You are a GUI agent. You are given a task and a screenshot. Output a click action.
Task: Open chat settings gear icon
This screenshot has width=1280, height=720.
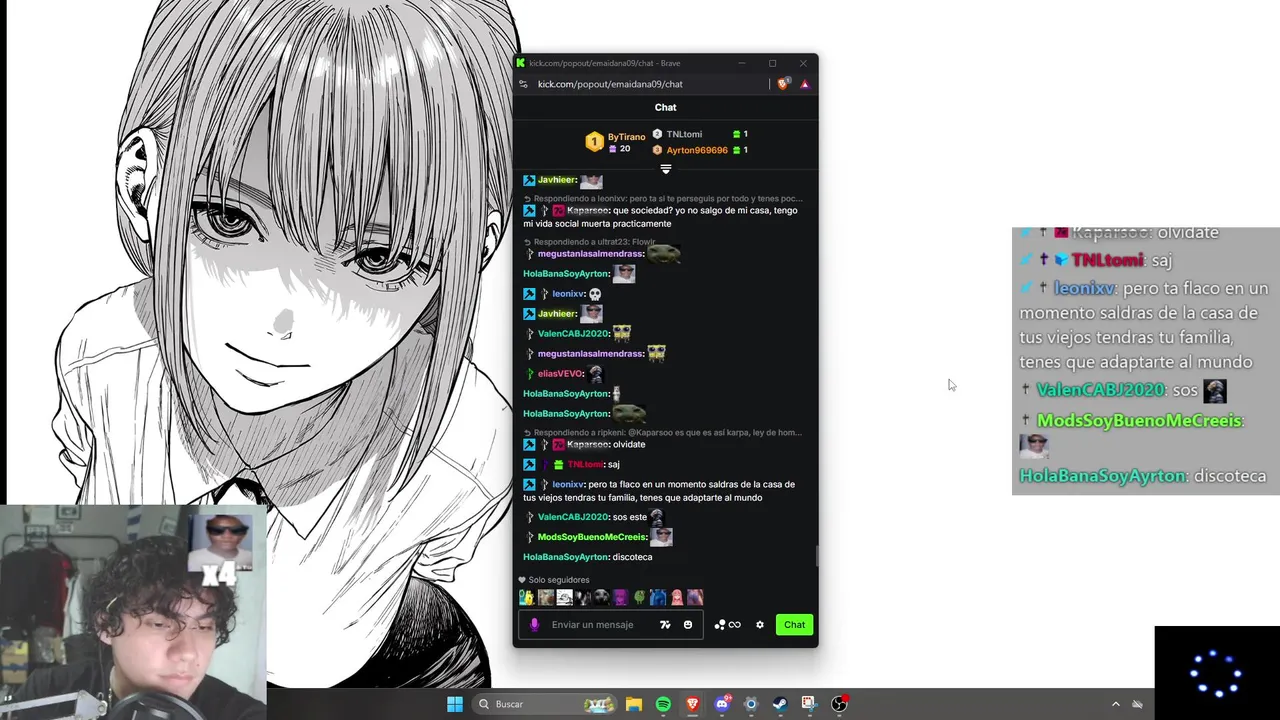click(760, 625)
